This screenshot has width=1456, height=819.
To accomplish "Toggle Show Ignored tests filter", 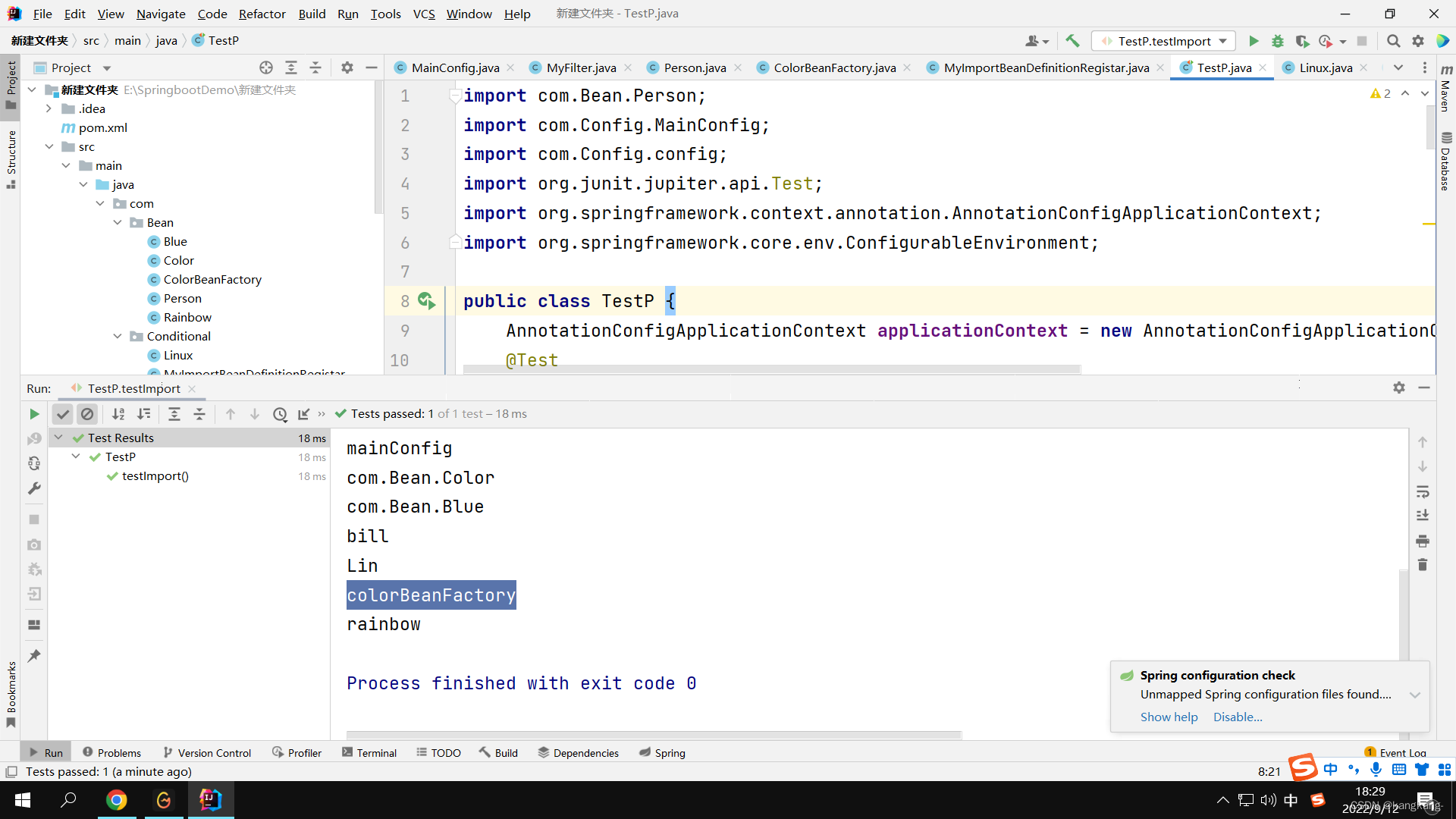I will tap(87, 414).
